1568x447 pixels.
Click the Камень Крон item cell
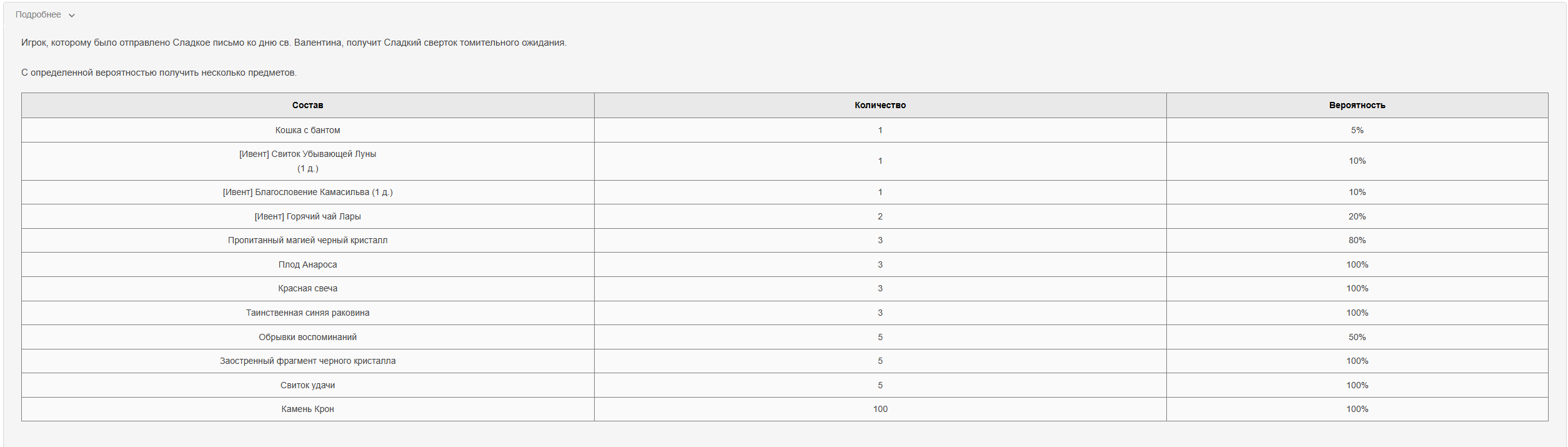pyautogui.click(x=307, y=409)
